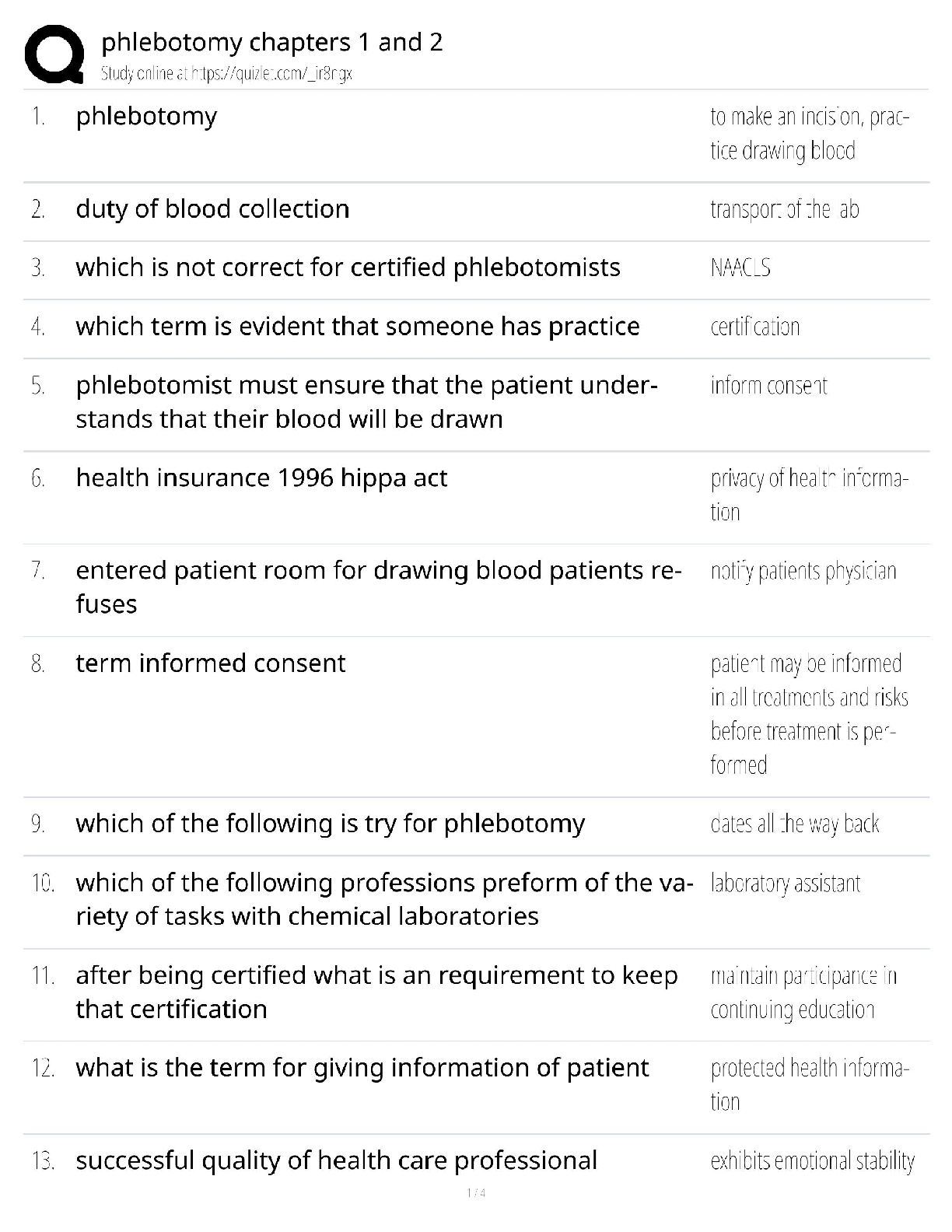Click the "transport of the lab" definition
This screenshot has width=952, height=1232.
[784, 209]
